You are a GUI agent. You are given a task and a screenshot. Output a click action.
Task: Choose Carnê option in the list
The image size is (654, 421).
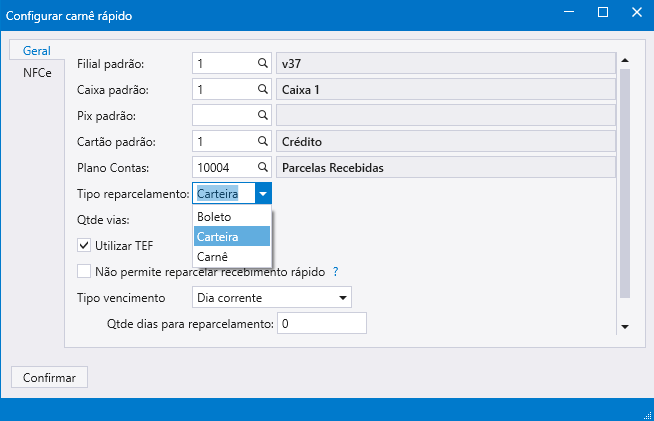(231, 257)
